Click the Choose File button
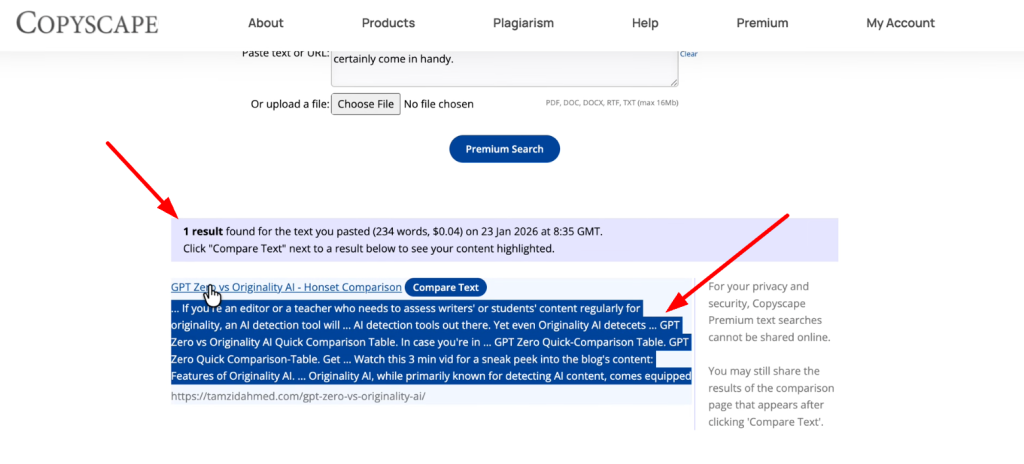Image resolution: width=1024 pixels, height=464 pixels. point(366,104)
